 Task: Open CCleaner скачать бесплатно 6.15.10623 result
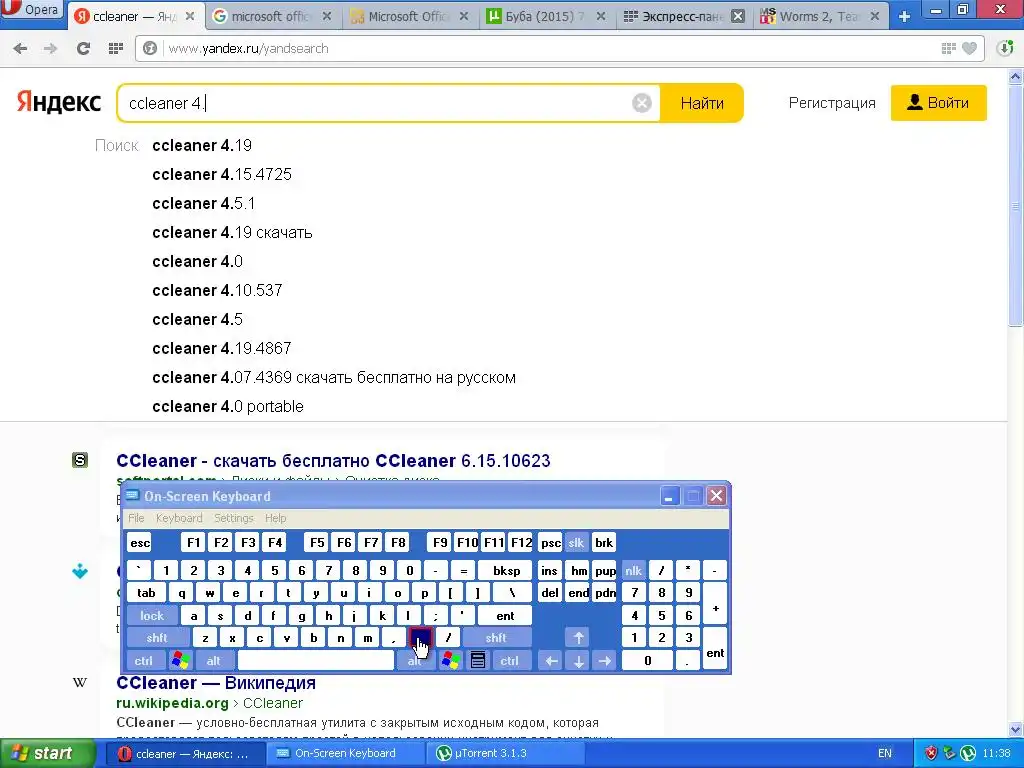[333, 460]
